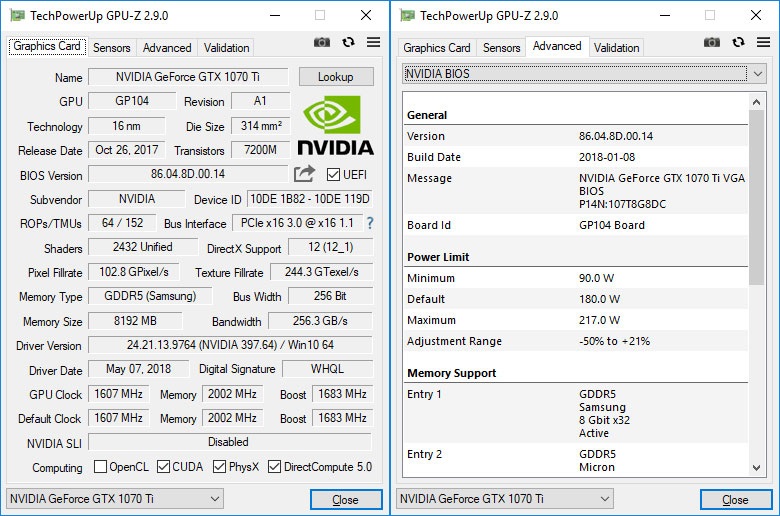Open the hamburger menu in the left window
The width and height of the screenshot is (780, 516).
pyautogui.click(x=373, y=42)
